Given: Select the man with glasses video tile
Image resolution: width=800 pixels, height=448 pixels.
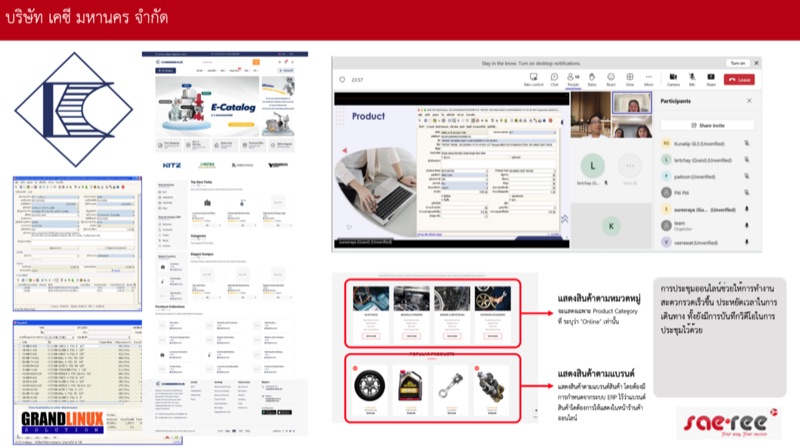Looking at the screenshot, I should [591, 115].
